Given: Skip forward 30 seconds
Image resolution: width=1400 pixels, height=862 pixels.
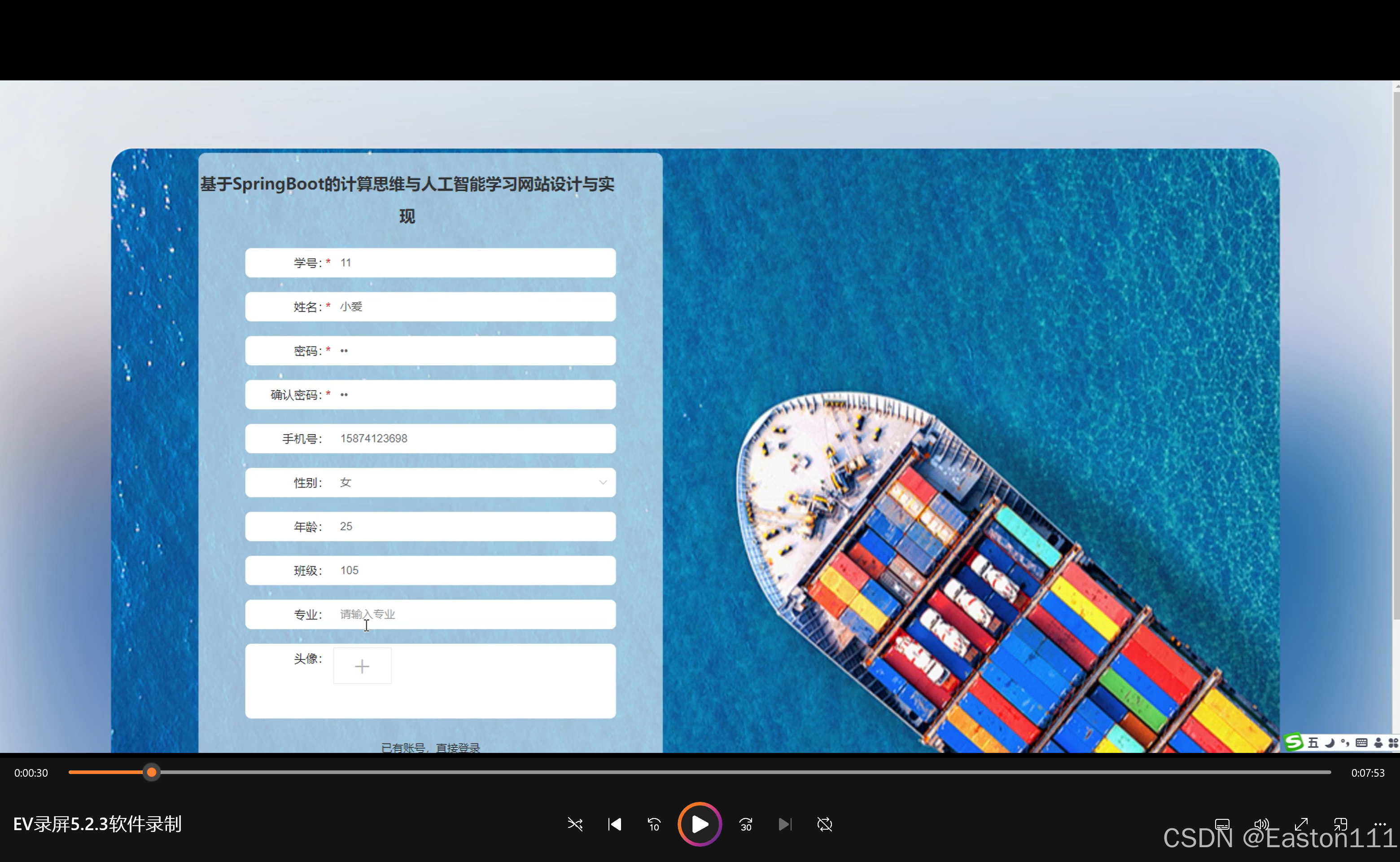Looking at the screenshot, I should click(746, 824).
